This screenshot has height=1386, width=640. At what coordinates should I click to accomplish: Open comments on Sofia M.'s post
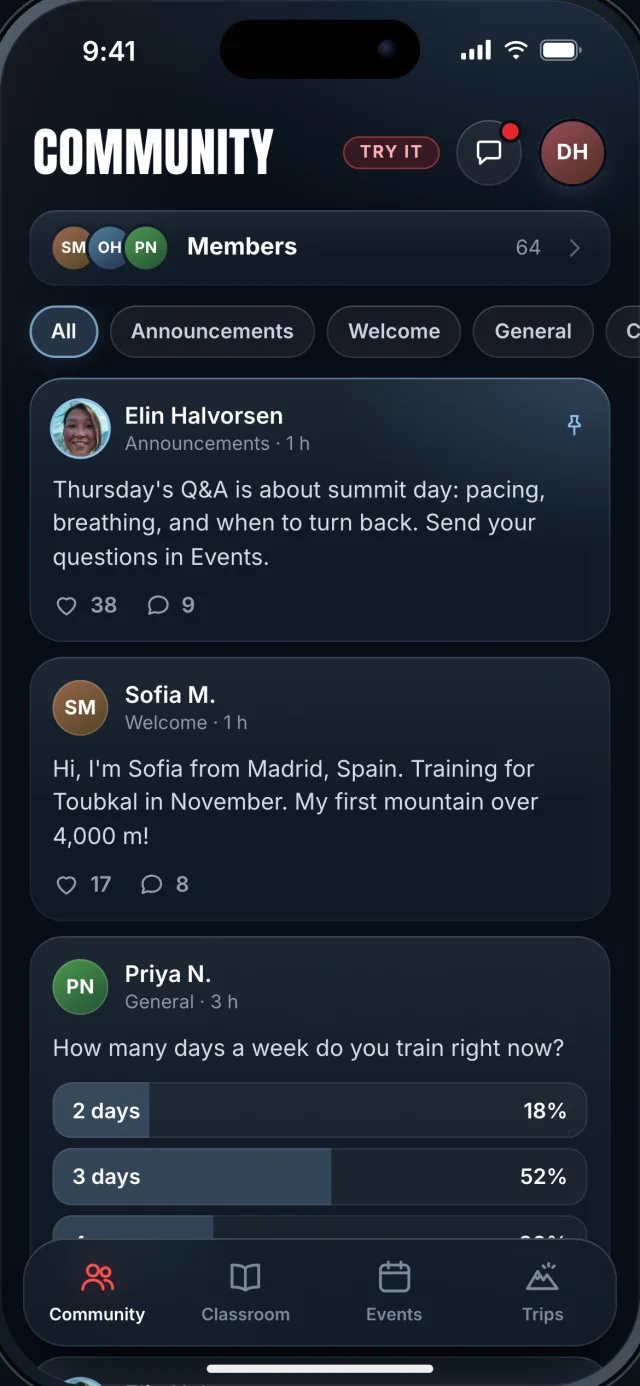(151, 884)
